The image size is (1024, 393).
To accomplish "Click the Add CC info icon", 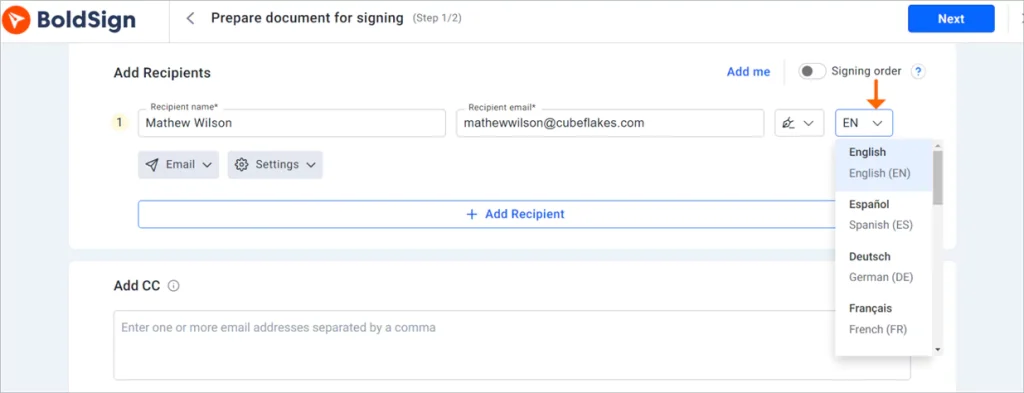I will pos(173,285).
